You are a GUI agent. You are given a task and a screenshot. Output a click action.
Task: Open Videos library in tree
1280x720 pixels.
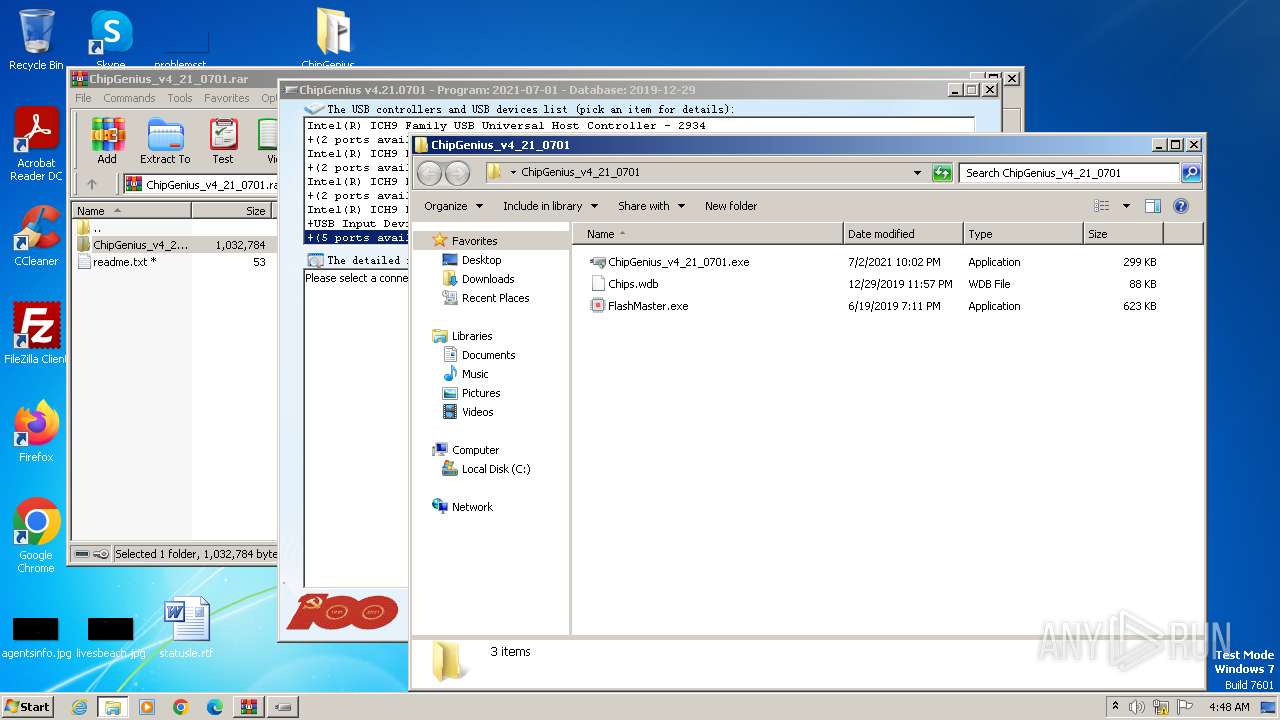tap(467, 412)
